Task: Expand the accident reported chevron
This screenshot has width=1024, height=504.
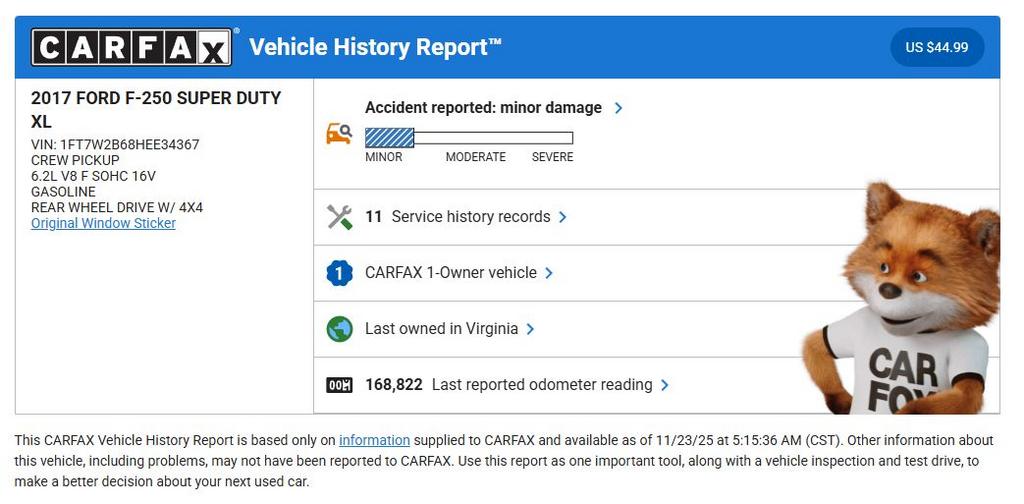Action: [x=618, y=108]
